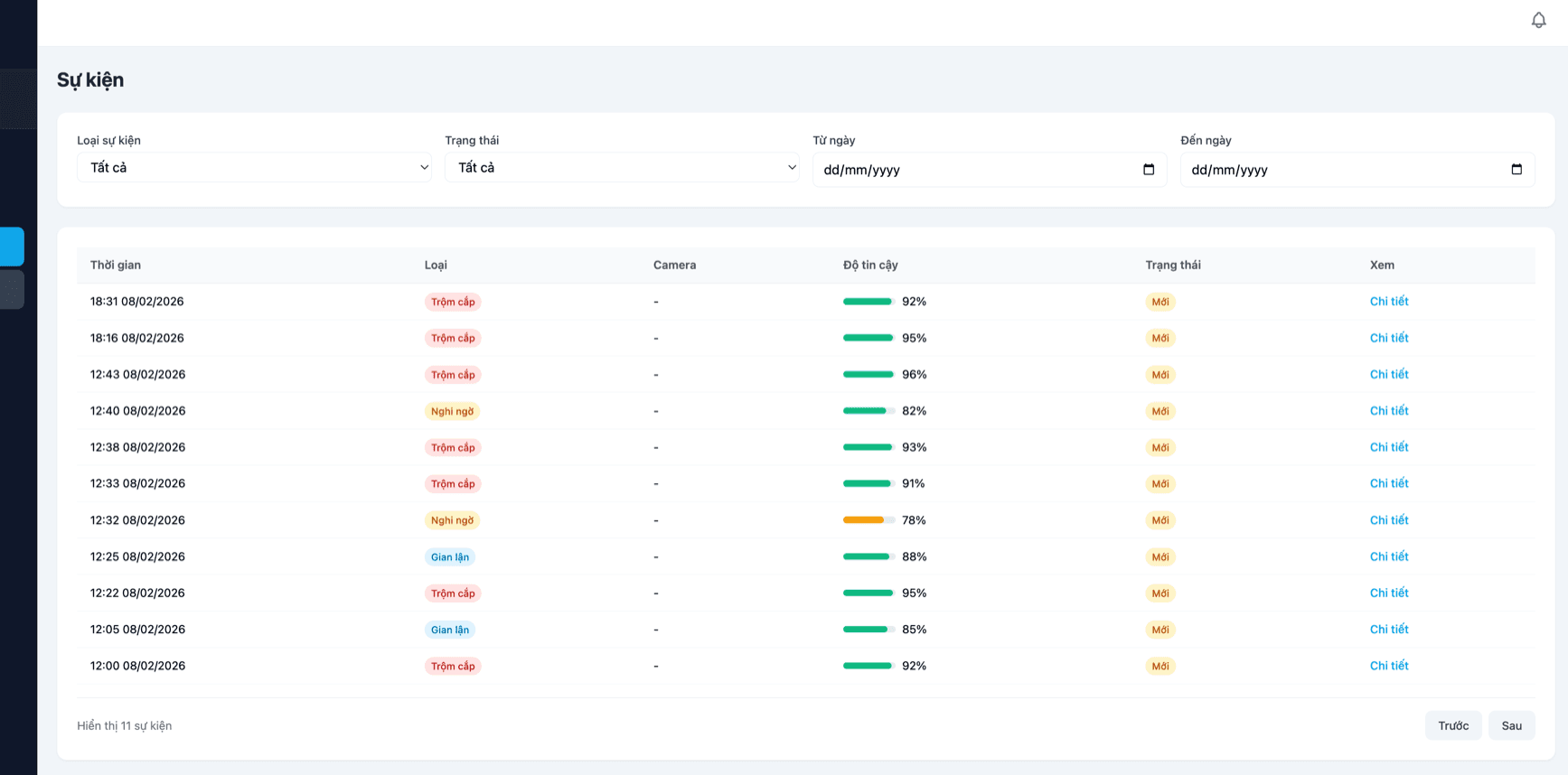Expand the Loại sự kiện dropdown

(x=254, y=167)
